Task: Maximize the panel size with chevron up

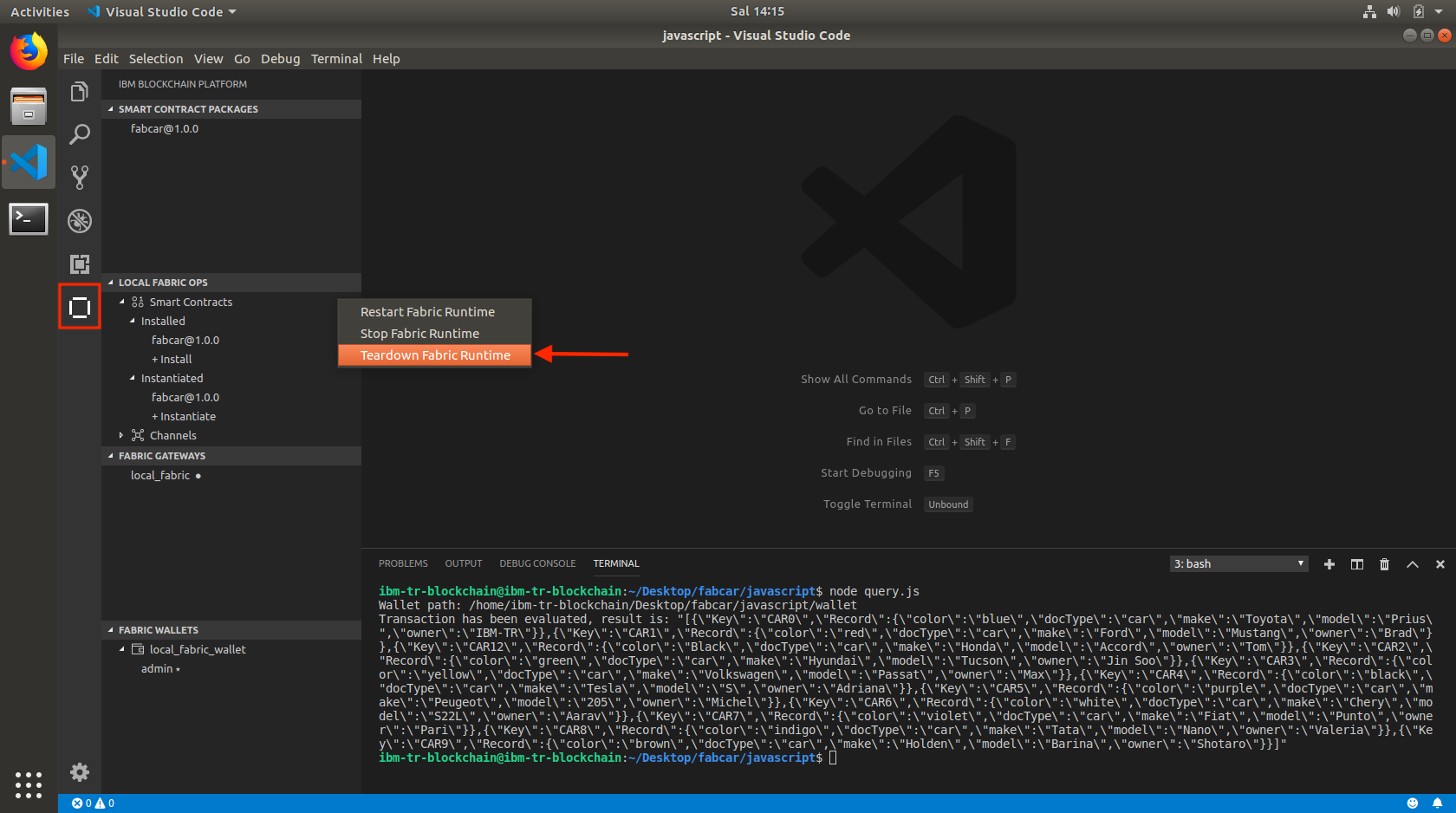Action: [1413, 564]
